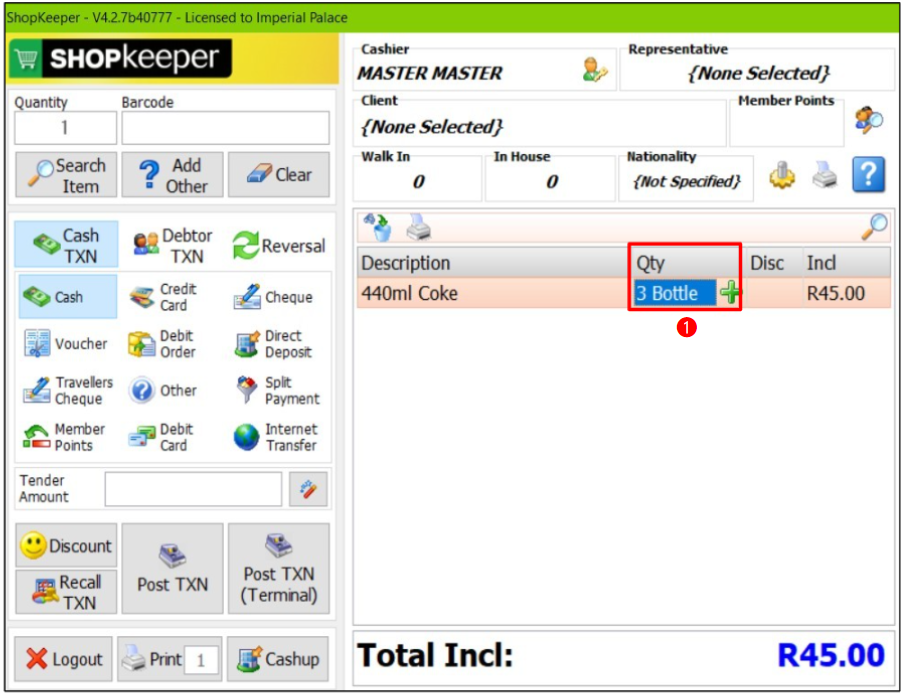Click the print copies number field
The height and width of the screenshot is (694, 902).
(201, 659)
